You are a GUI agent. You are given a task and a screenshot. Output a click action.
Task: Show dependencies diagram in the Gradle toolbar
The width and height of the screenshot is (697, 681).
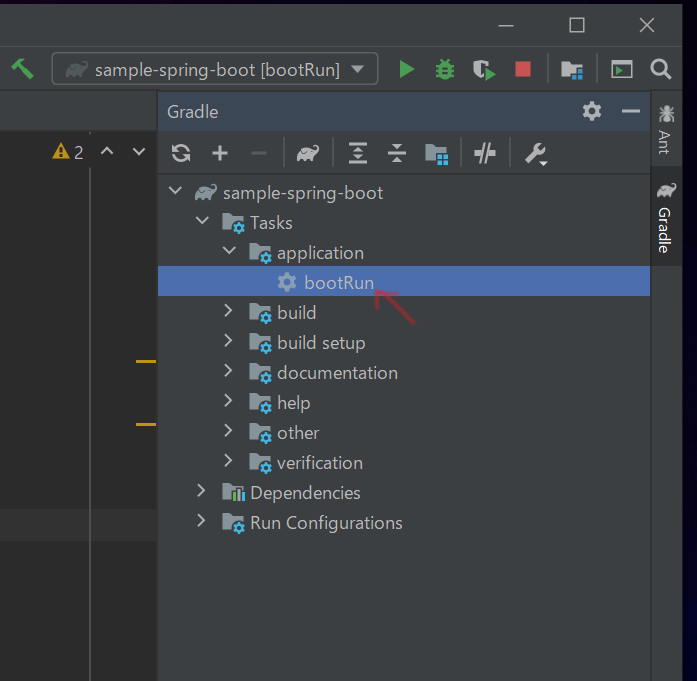[437, 154]
